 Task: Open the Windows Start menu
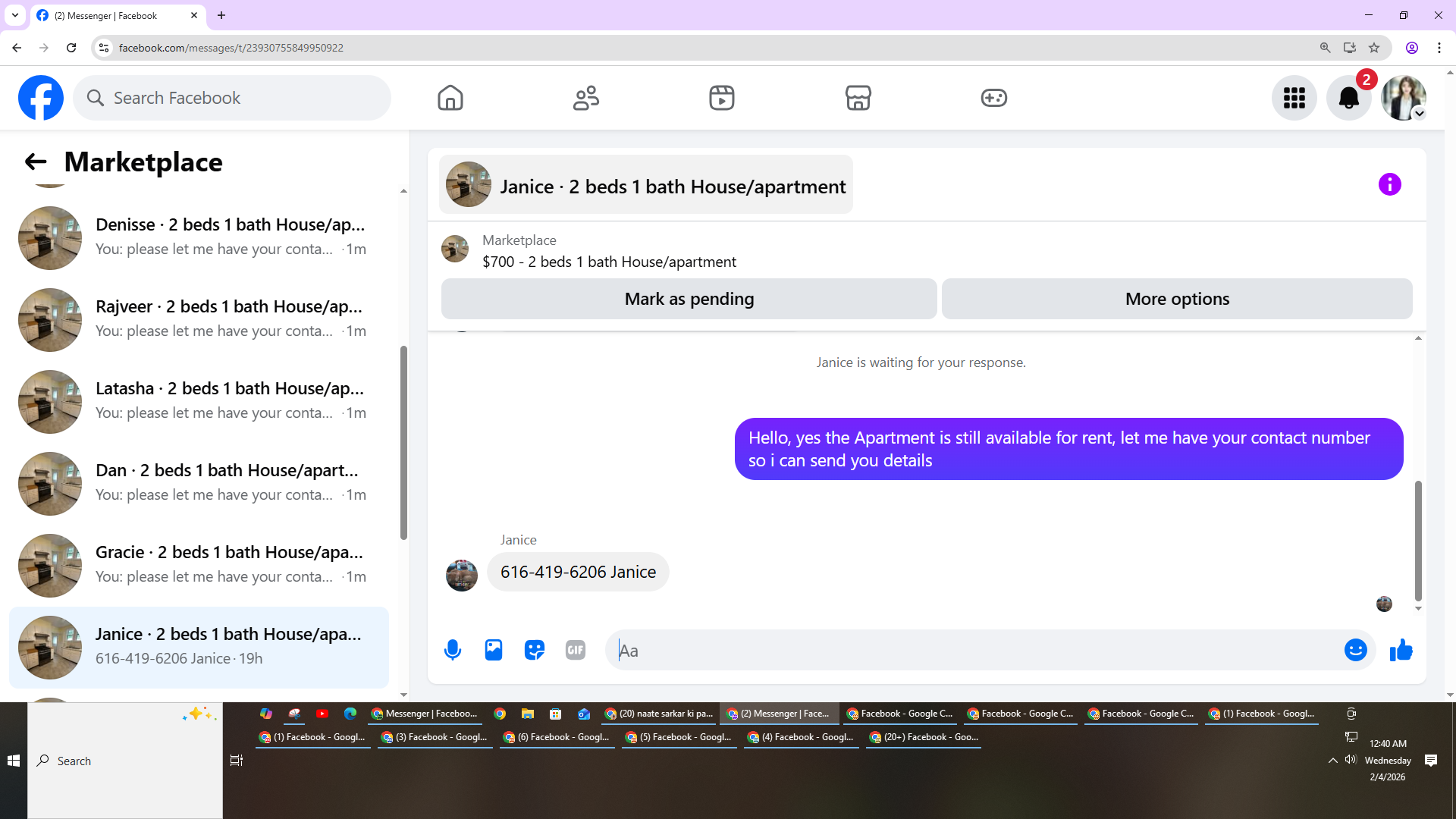[x=13, y=761]
